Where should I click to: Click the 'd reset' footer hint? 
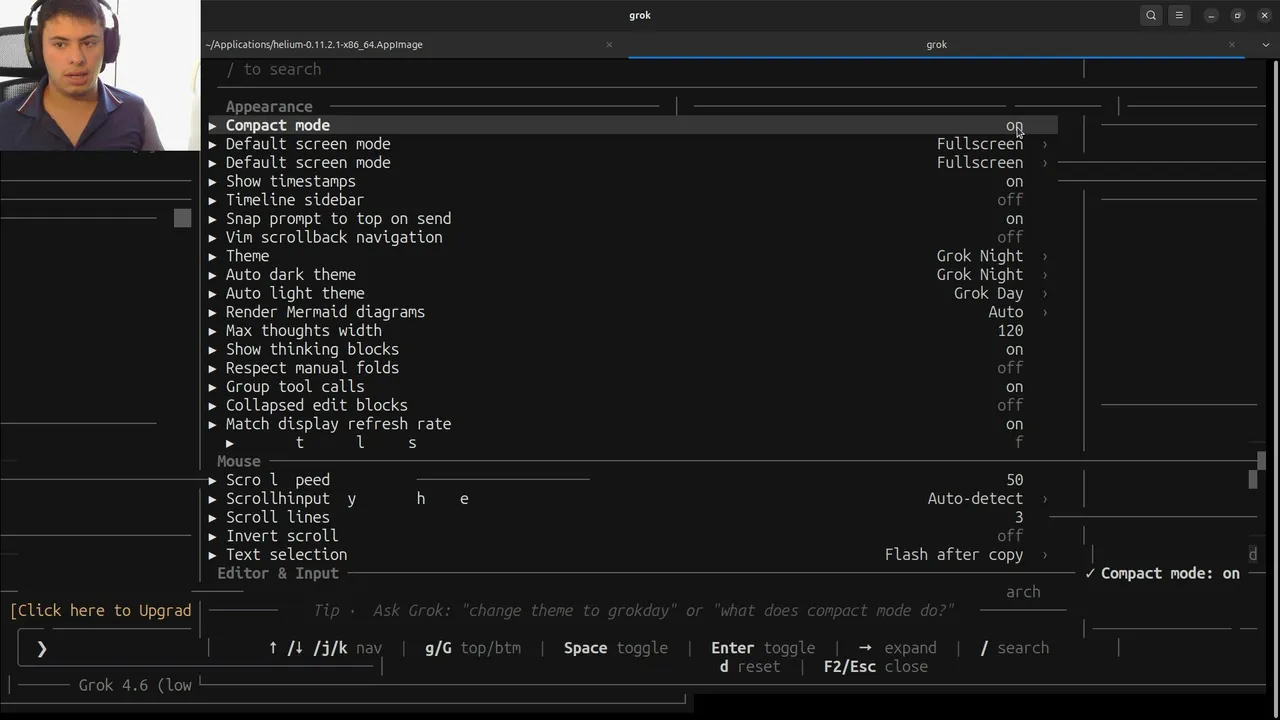point(750,667)
